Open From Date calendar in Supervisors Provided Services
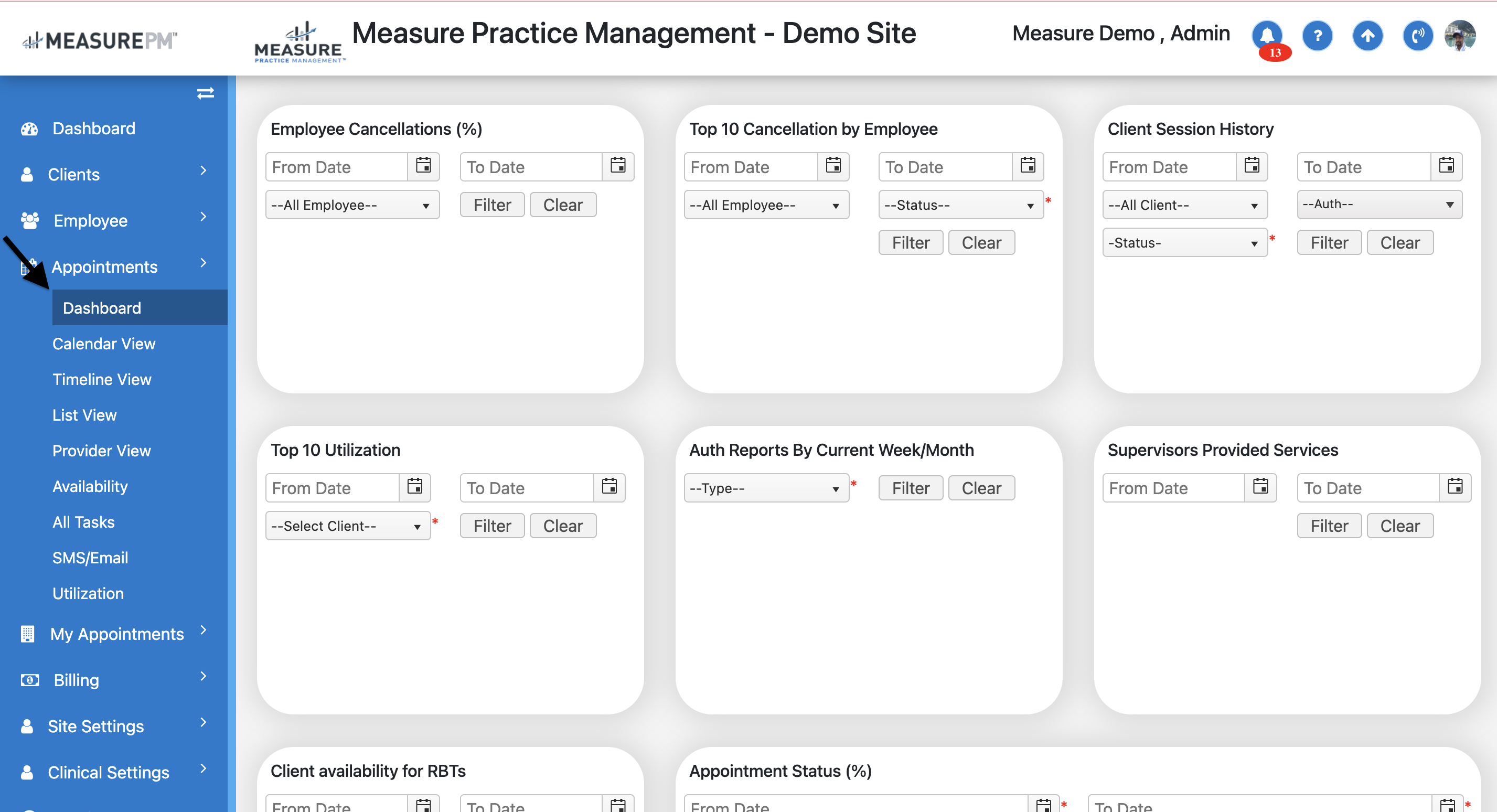1497x812 pixels. pos(1260,487)
